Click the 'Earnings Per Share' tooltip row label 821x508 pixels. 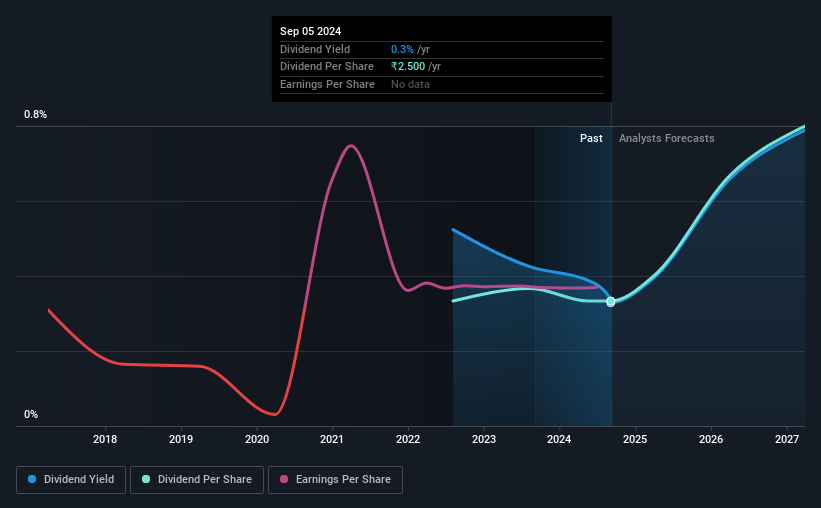coord(327,84)
